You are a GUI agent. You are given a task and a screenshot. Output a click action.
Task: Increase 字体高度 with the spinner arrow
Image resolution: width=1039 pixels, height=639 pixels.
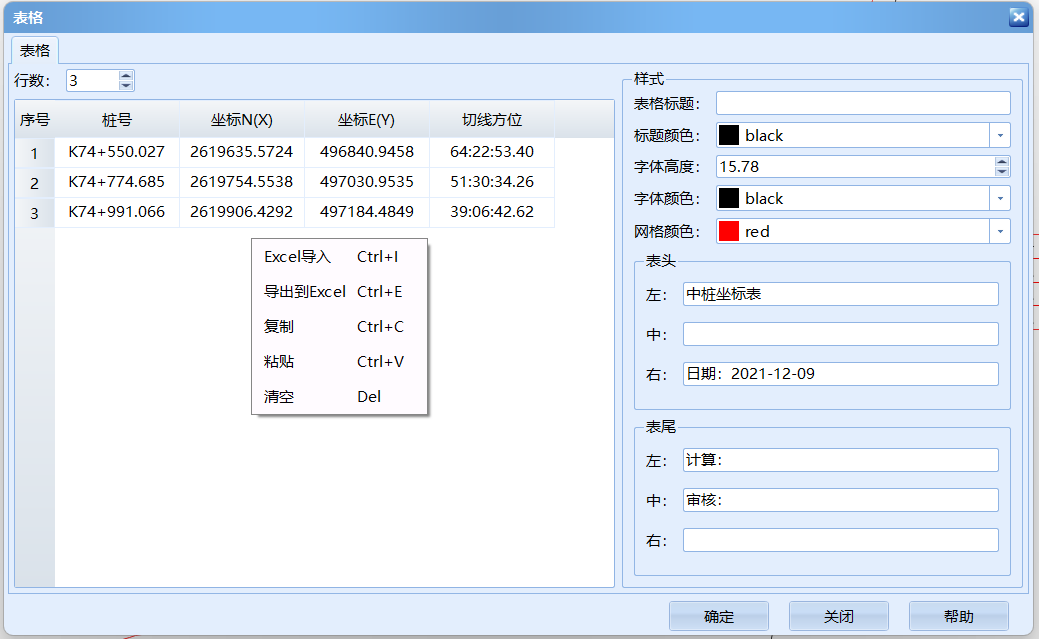point(1003,161)
